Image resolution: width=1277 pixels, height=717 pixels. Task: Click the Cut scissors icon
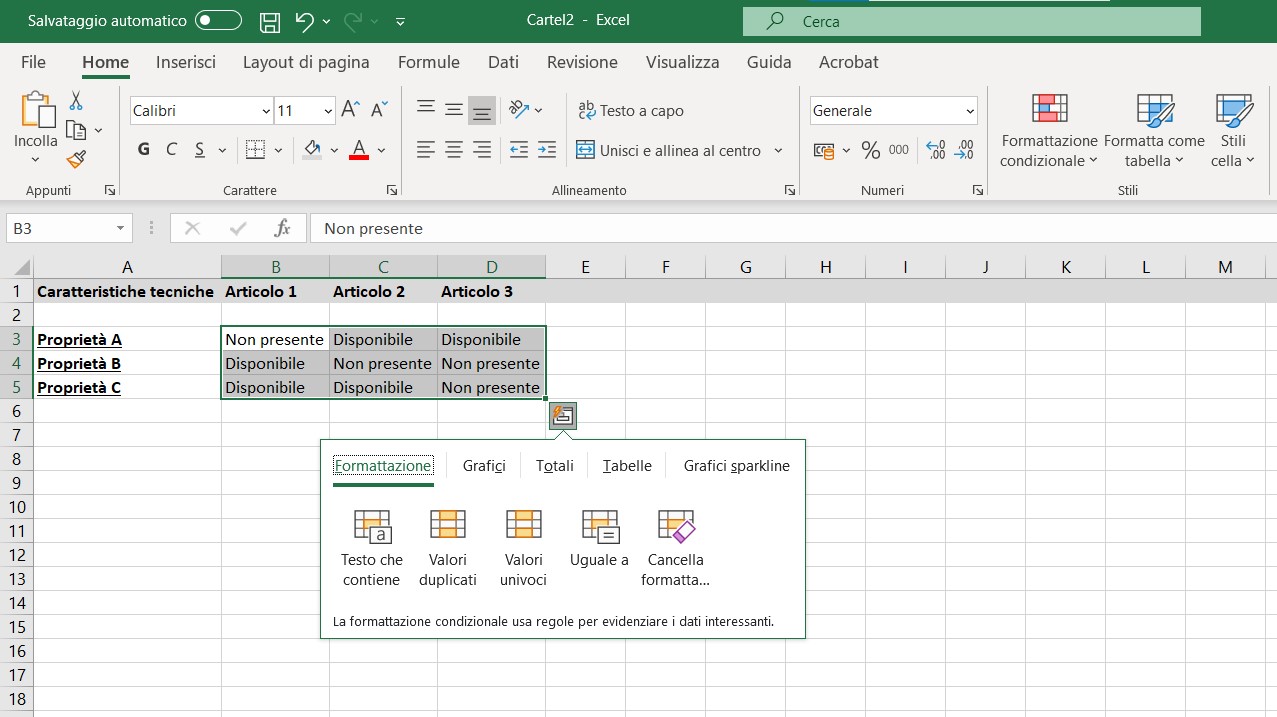(x=76, y=101)
